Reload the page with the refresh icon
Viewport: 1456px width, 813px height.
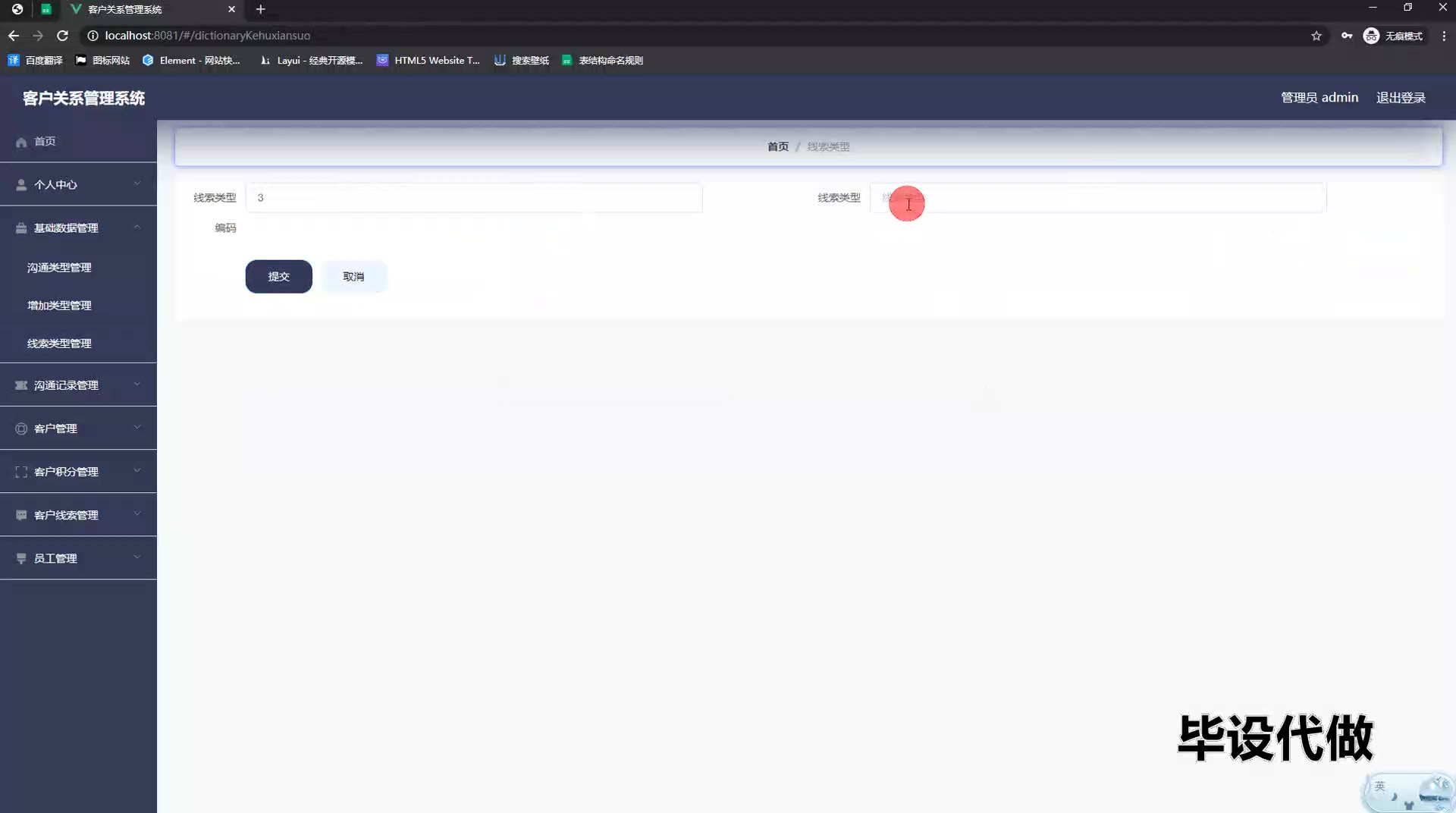point(63,36)
